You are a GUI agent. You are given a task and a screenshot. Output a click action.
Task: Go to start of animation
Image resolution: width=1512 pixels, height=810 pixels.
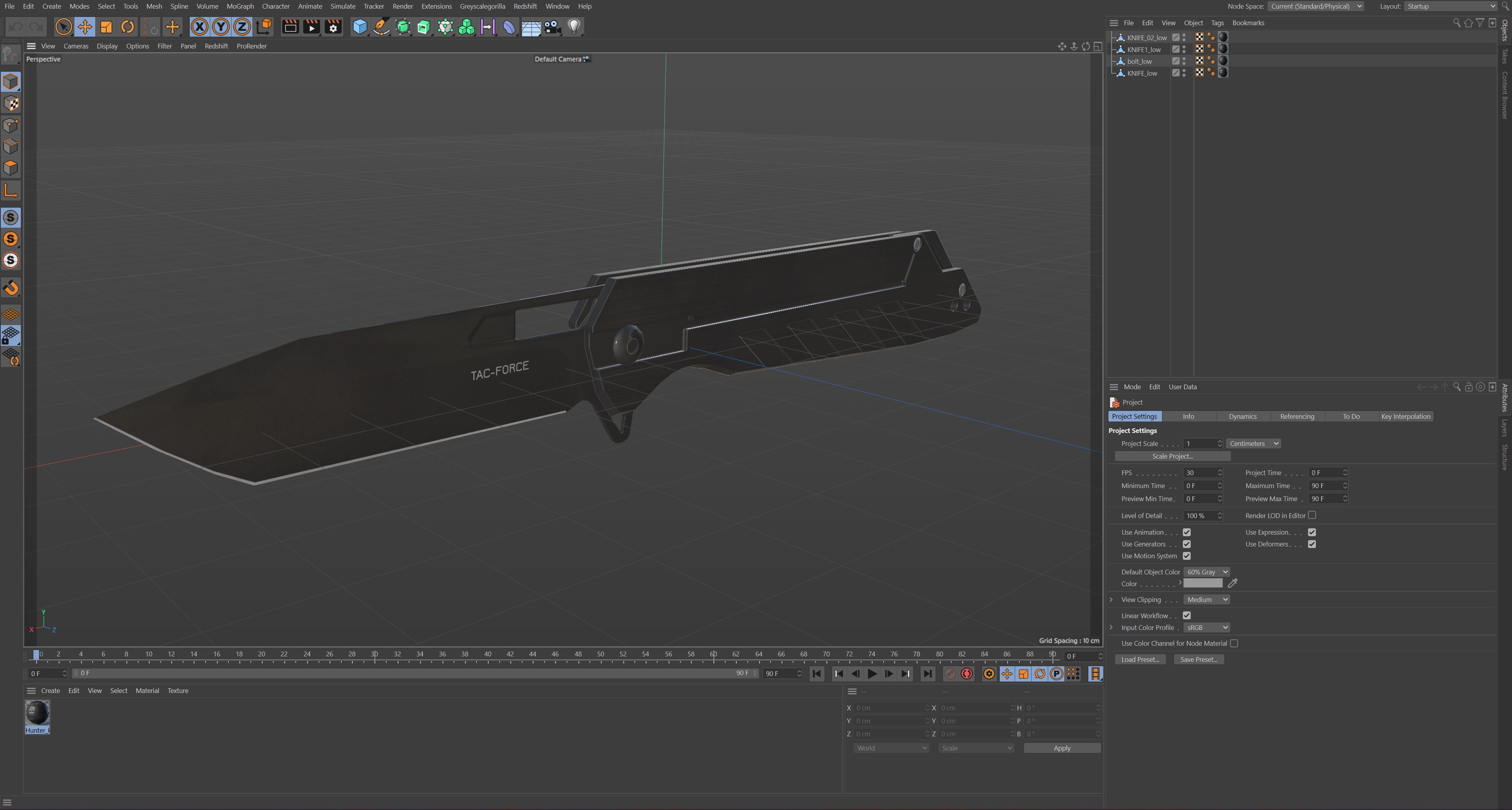[817, 674]
